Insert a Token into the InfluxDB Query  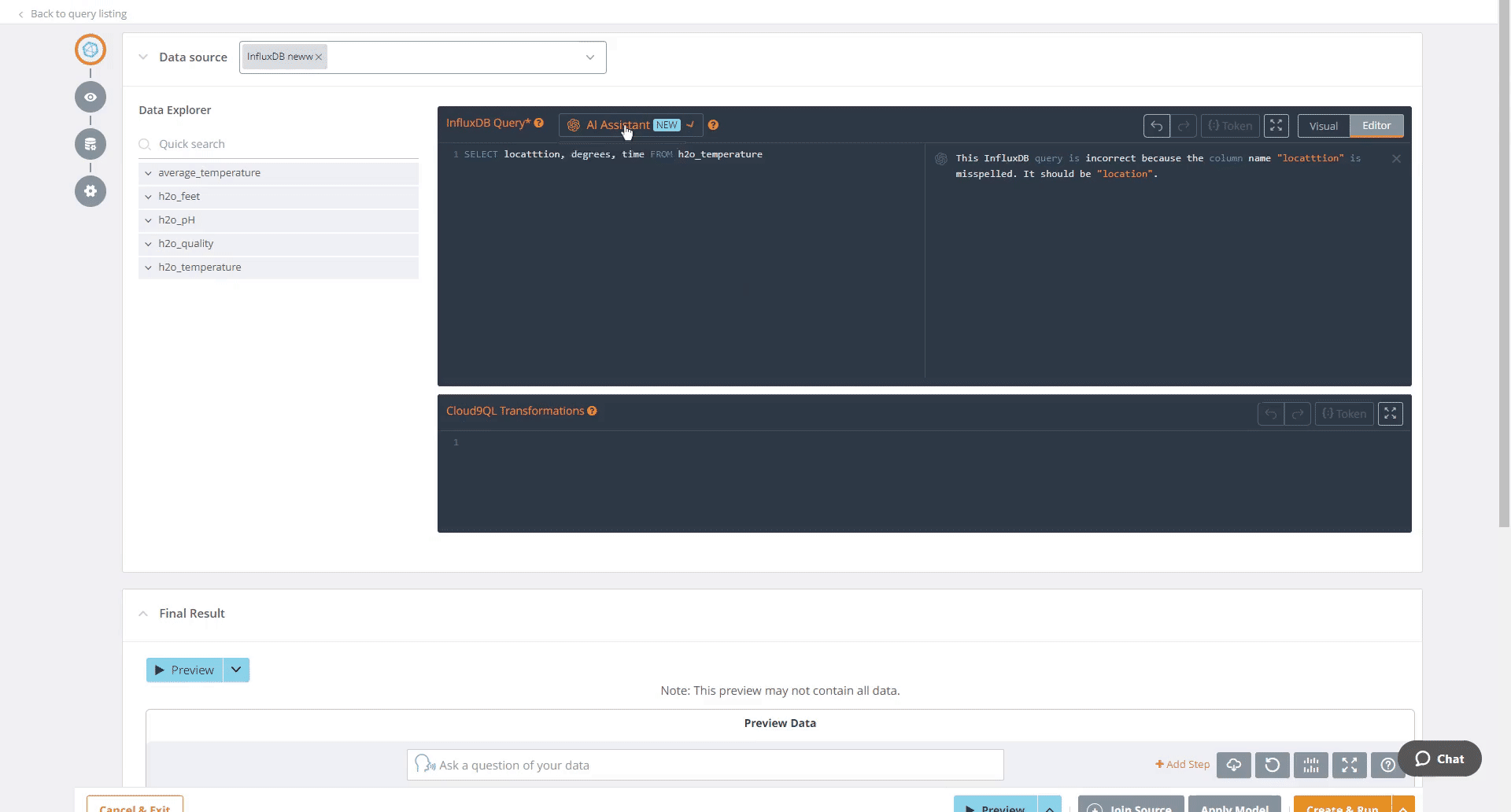1229,125
